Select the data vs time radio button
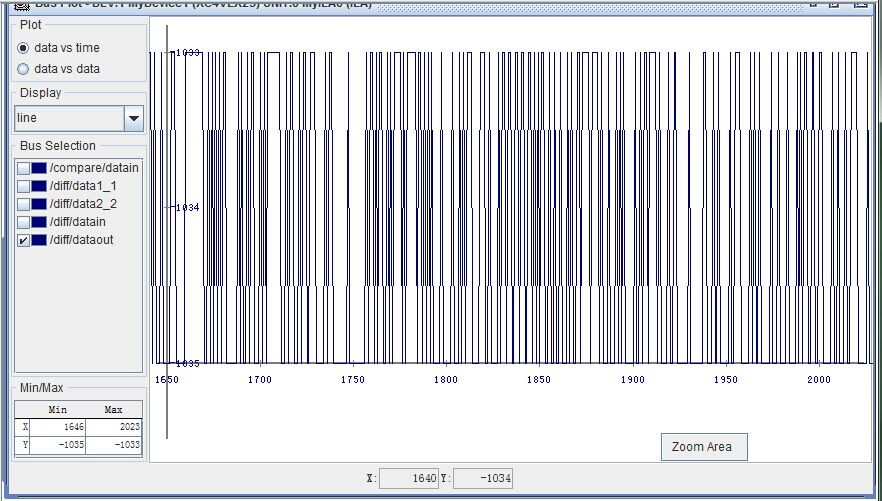This screenshot has height=501, width=882. pos(23,48)
